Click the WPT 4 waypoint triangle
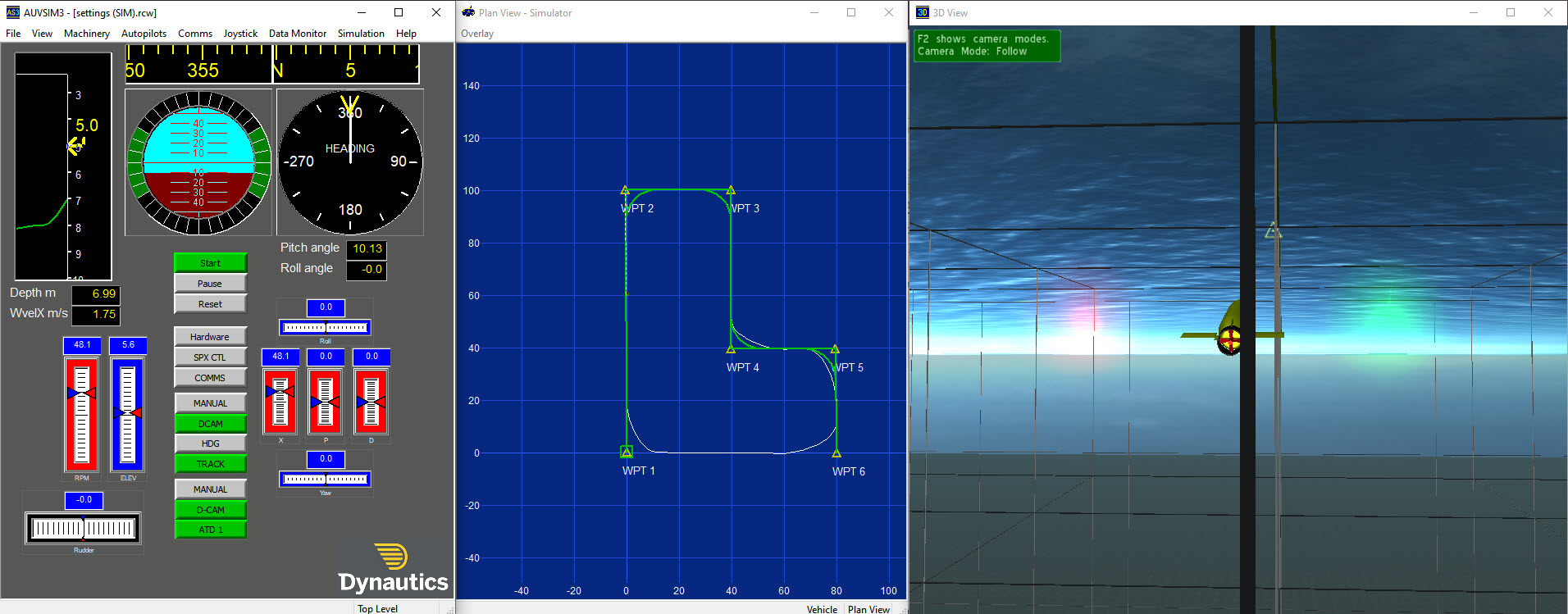The image size is (1568, 614). pos(731,349)
